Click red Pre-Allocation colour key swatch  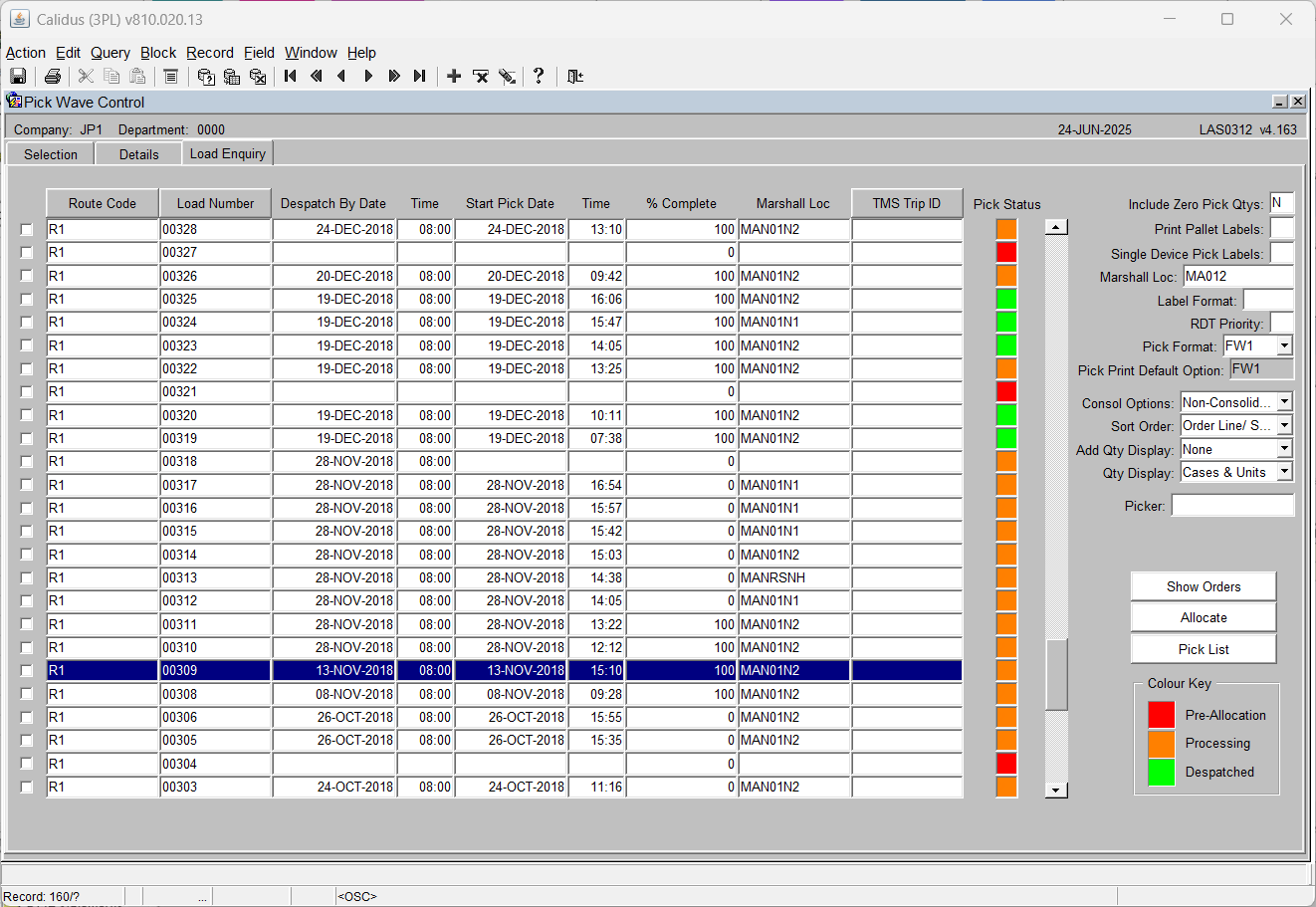[1161, 715]
